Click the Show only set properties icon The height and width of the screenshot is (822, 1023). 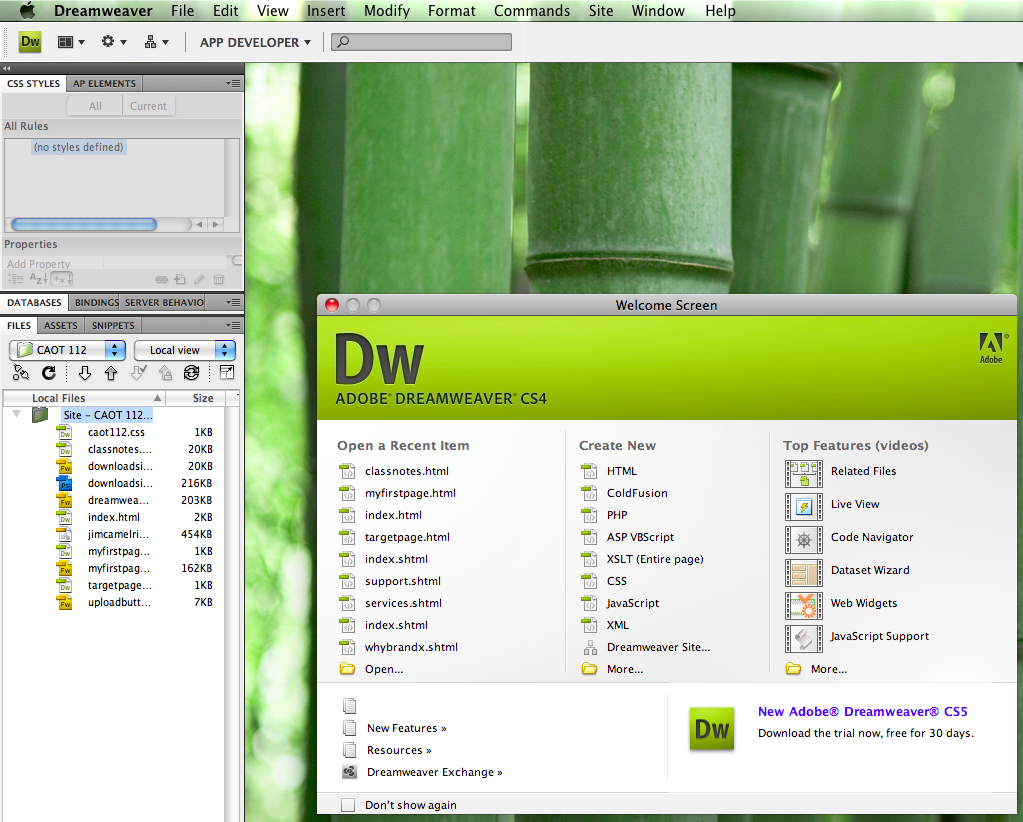pos(62,279)
